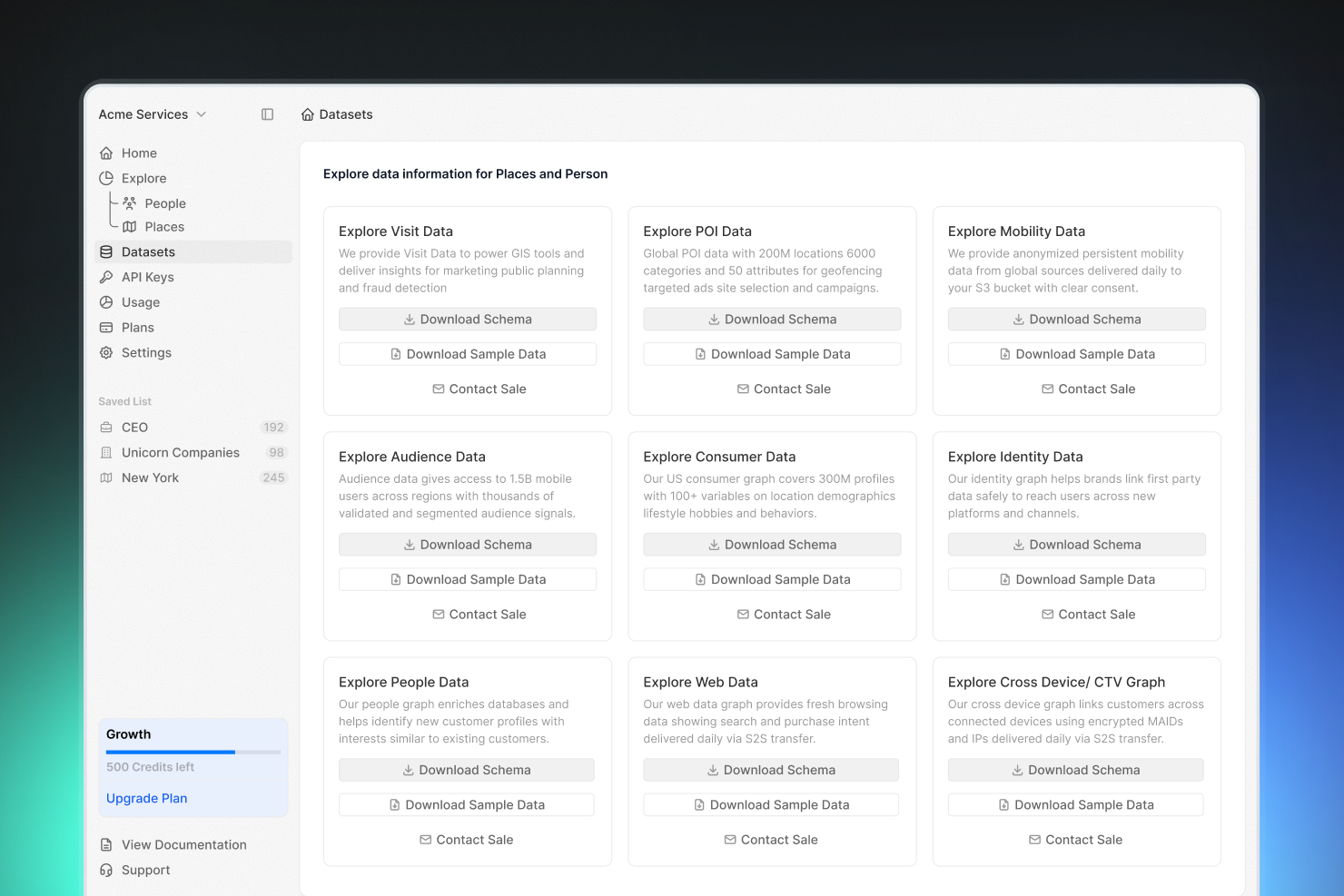Download Schema for Explore Mobility Data
1344x896 pixels.
click(x=1077, y=320)
